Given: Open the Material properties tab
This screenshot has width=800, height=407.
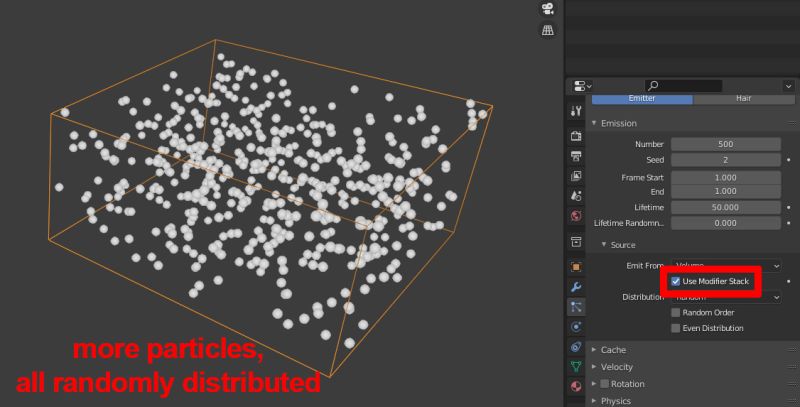Looking at the screenshot, I should click(576, 386).
